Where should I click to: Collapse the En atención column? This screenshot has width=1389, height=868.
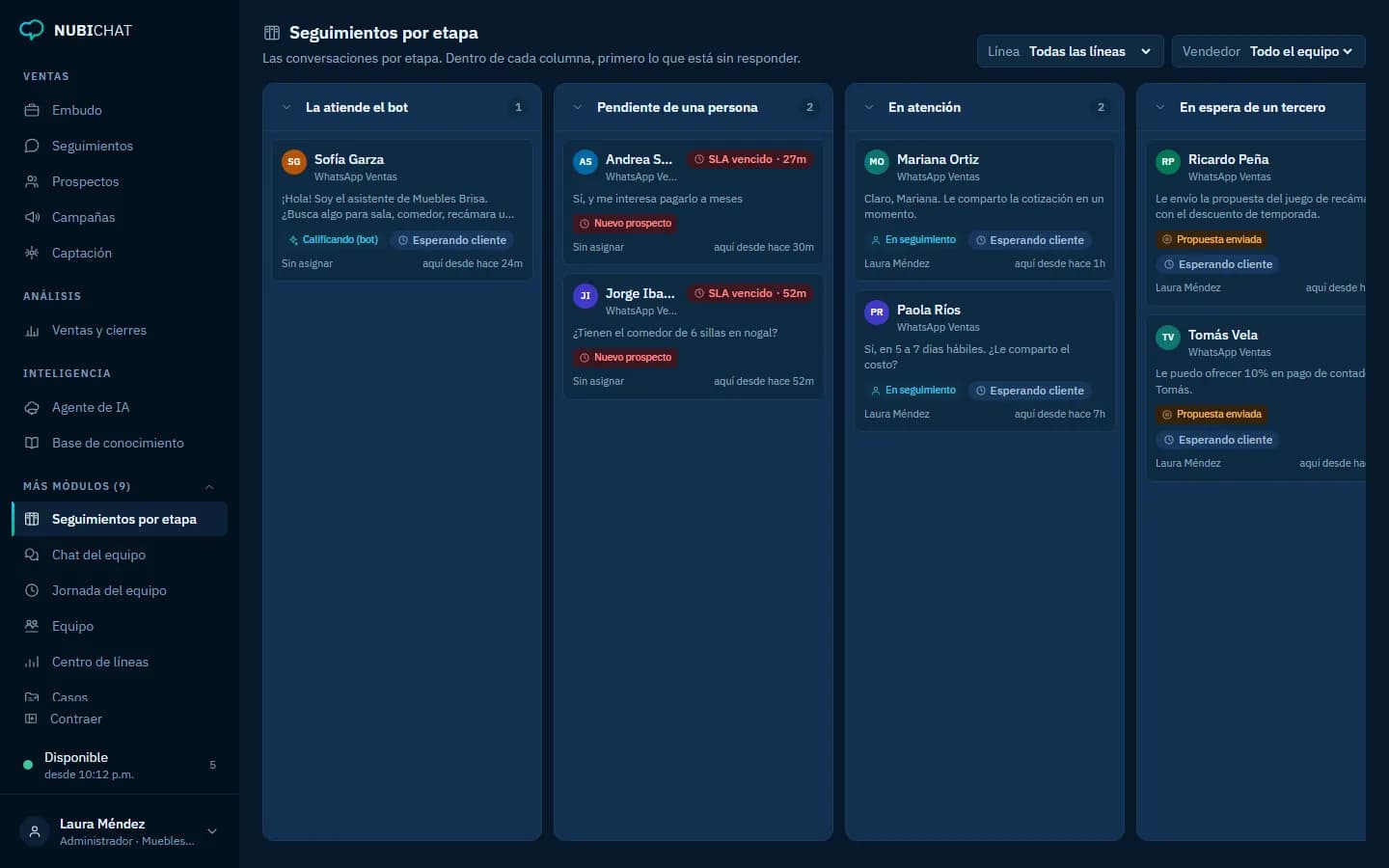point(869,107)
